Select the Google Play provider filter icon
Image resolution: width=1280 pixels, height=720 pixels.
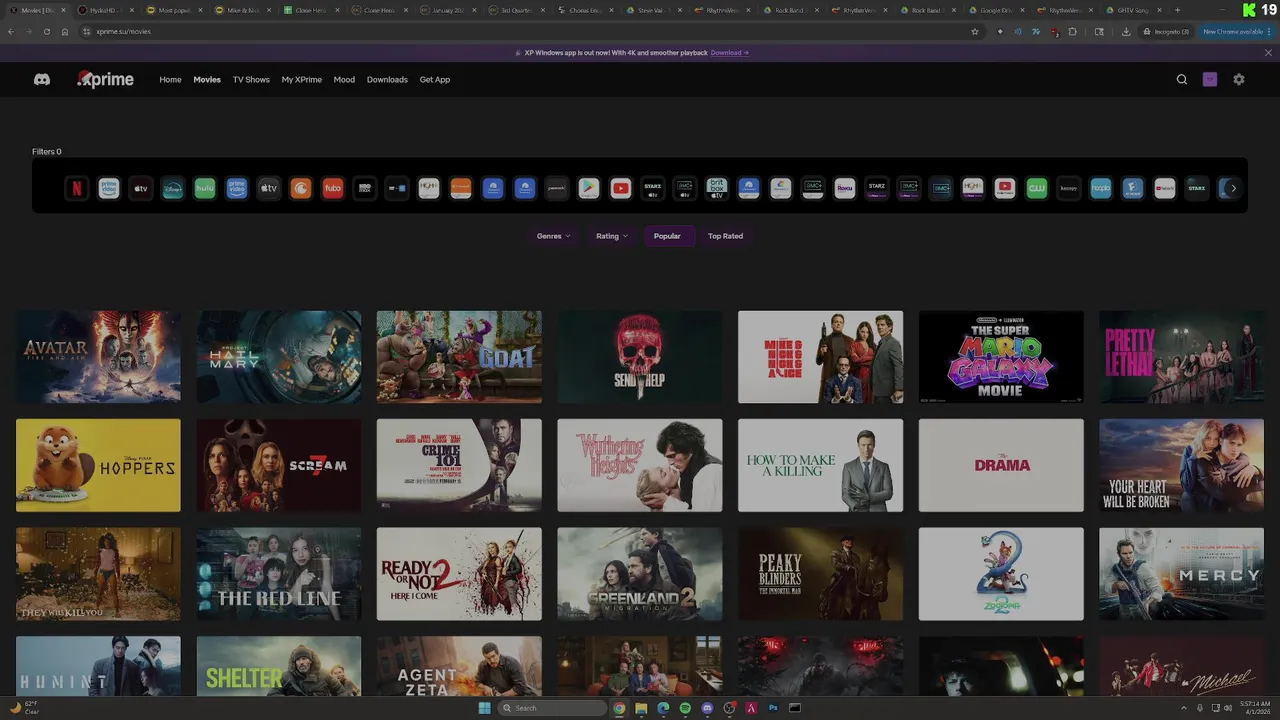(x=589, y=188)
